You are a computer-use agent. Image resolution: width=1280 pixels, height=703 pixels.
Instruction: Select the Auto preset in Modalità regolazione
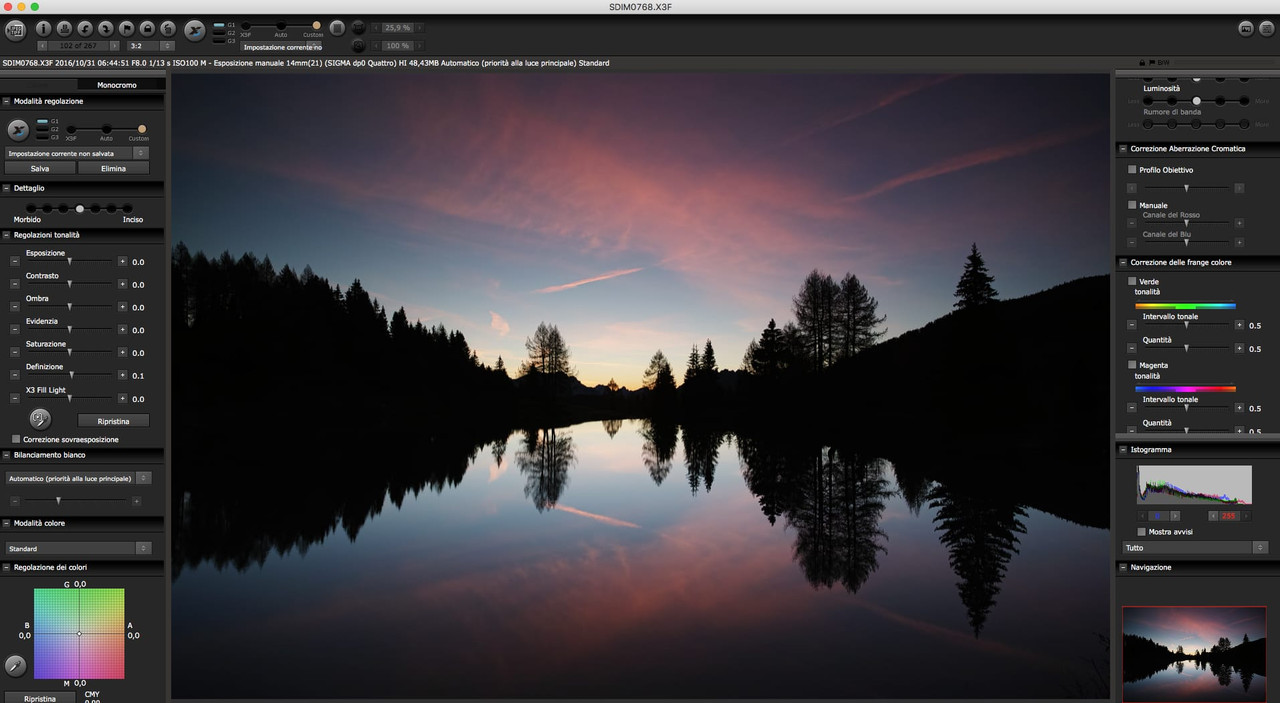coord(107,129)
